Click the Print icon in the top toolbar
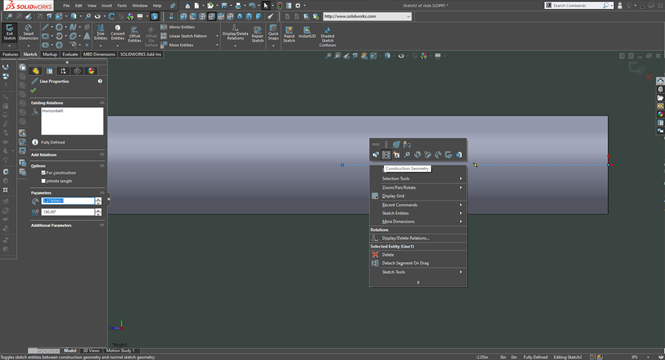This screenshot has width=665, height=360. pyautogui.click(x=238, y=6)
